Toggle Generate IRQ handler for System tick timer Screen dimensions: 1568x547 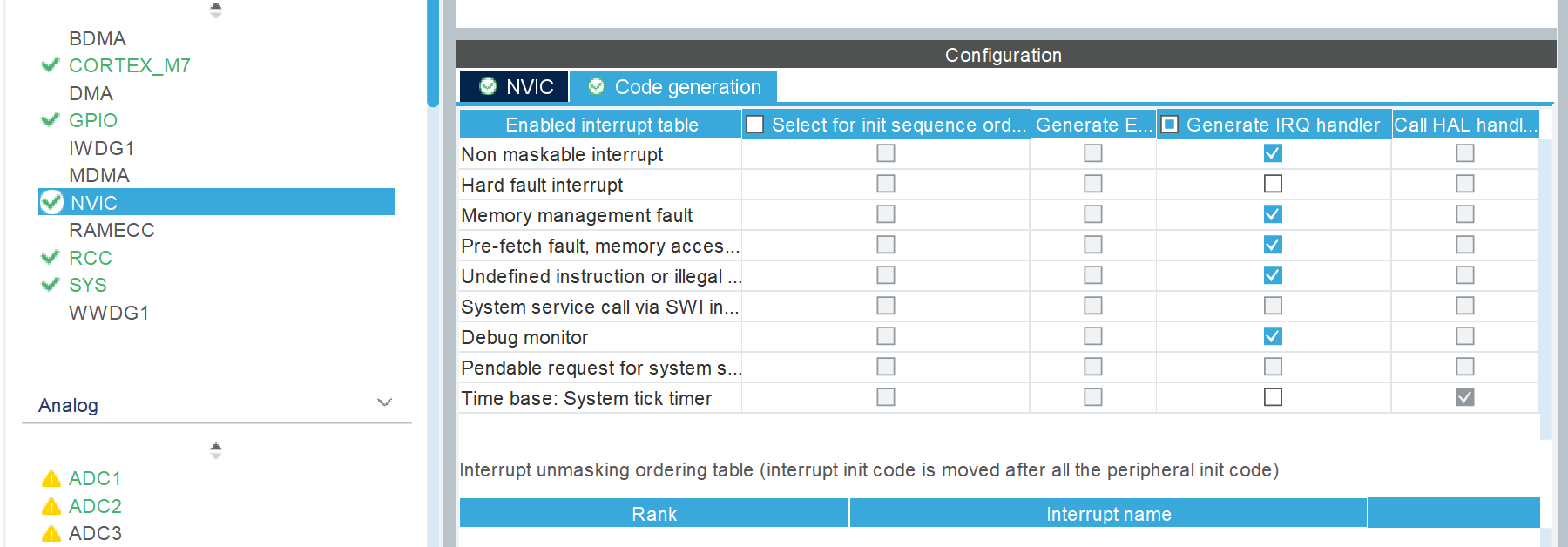(1273, 397)
